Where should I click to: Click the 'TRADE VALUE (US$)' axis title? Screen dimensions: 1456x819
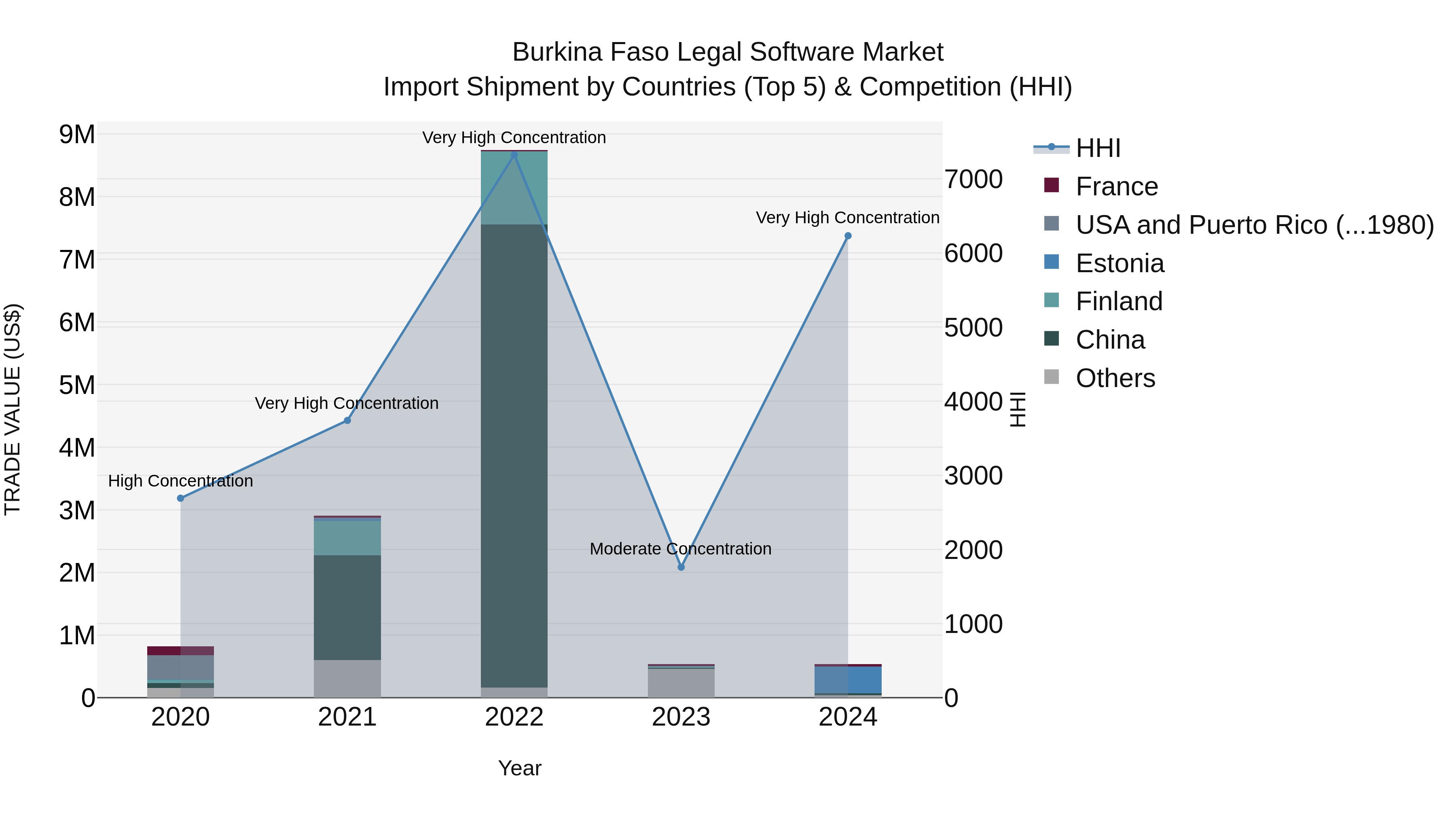[x=13, y=409]
